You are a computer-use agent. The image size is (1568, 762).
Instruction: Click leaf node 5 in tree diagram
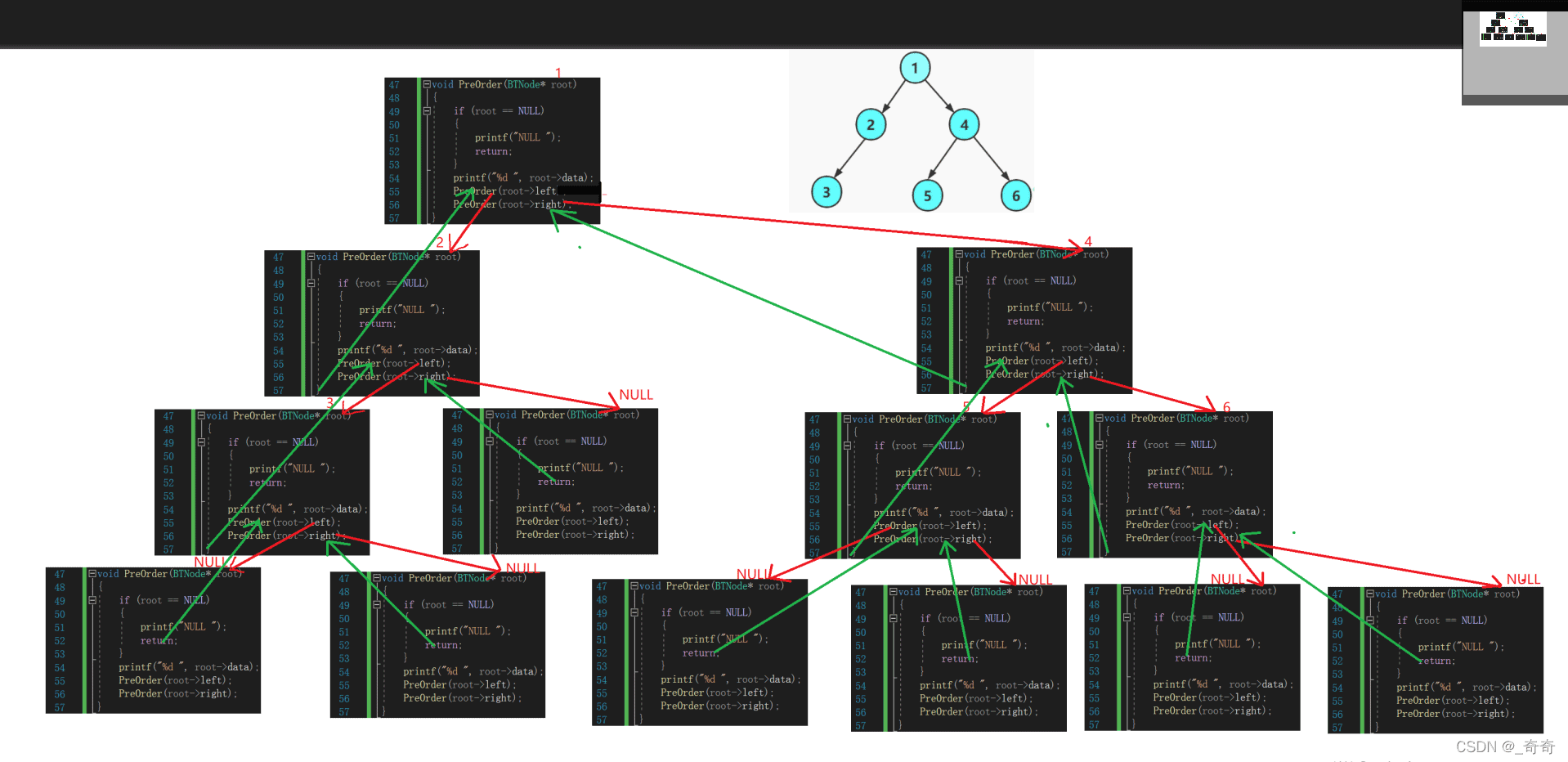(x=927, y=195)
